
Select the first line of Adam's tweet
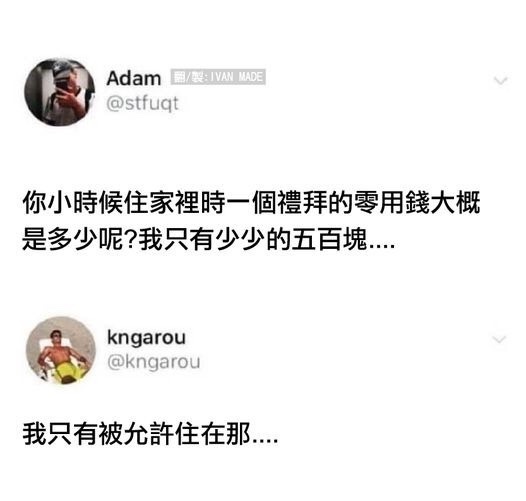click(251, 203)
